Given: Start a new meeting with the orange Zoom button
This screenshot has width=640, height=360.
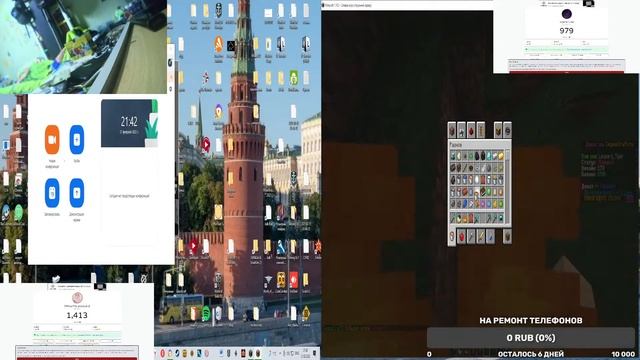Looking at the screenshot, I should point(52,140).
